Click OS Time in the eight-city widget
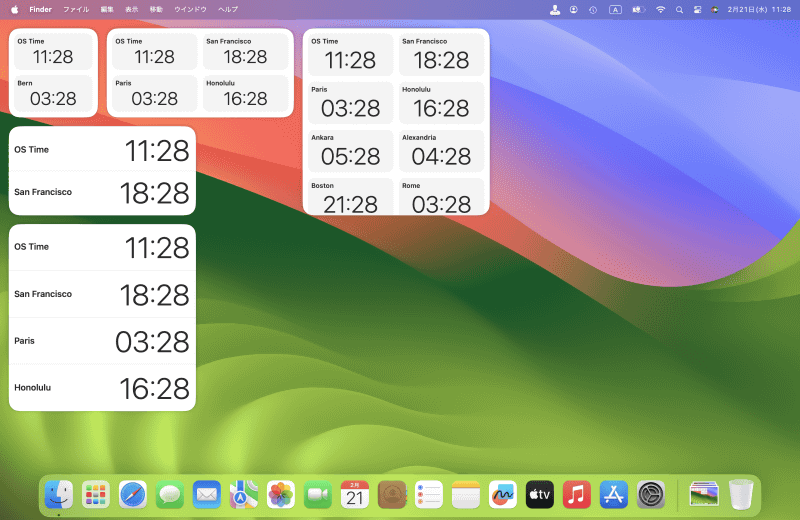 pyautogui.click(x=351, y=55)
